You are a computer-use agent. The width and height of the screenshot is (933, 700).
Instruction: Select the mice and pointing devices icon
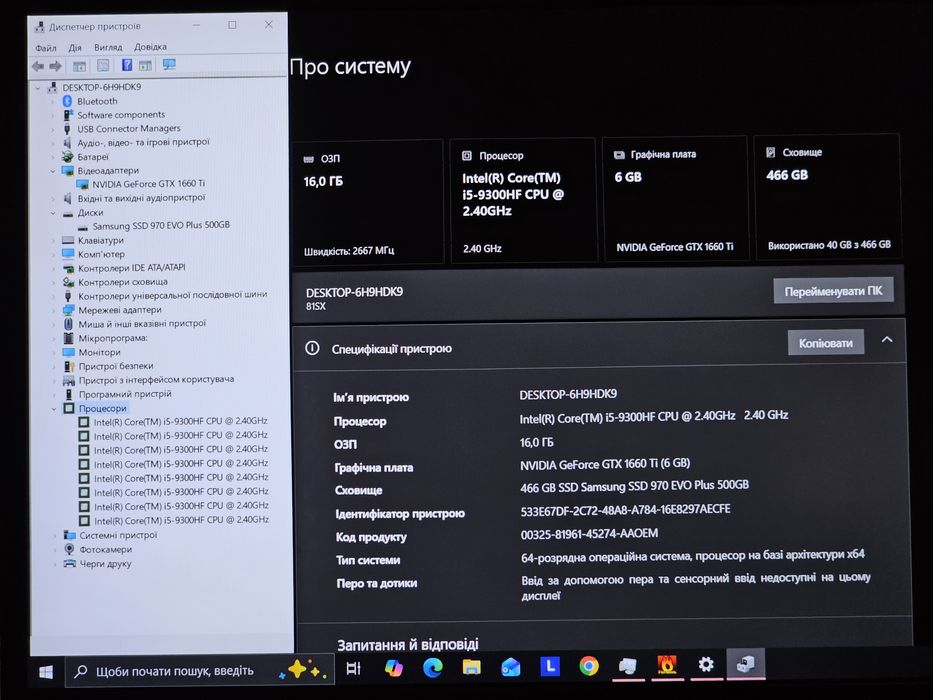tap(68, 324)
